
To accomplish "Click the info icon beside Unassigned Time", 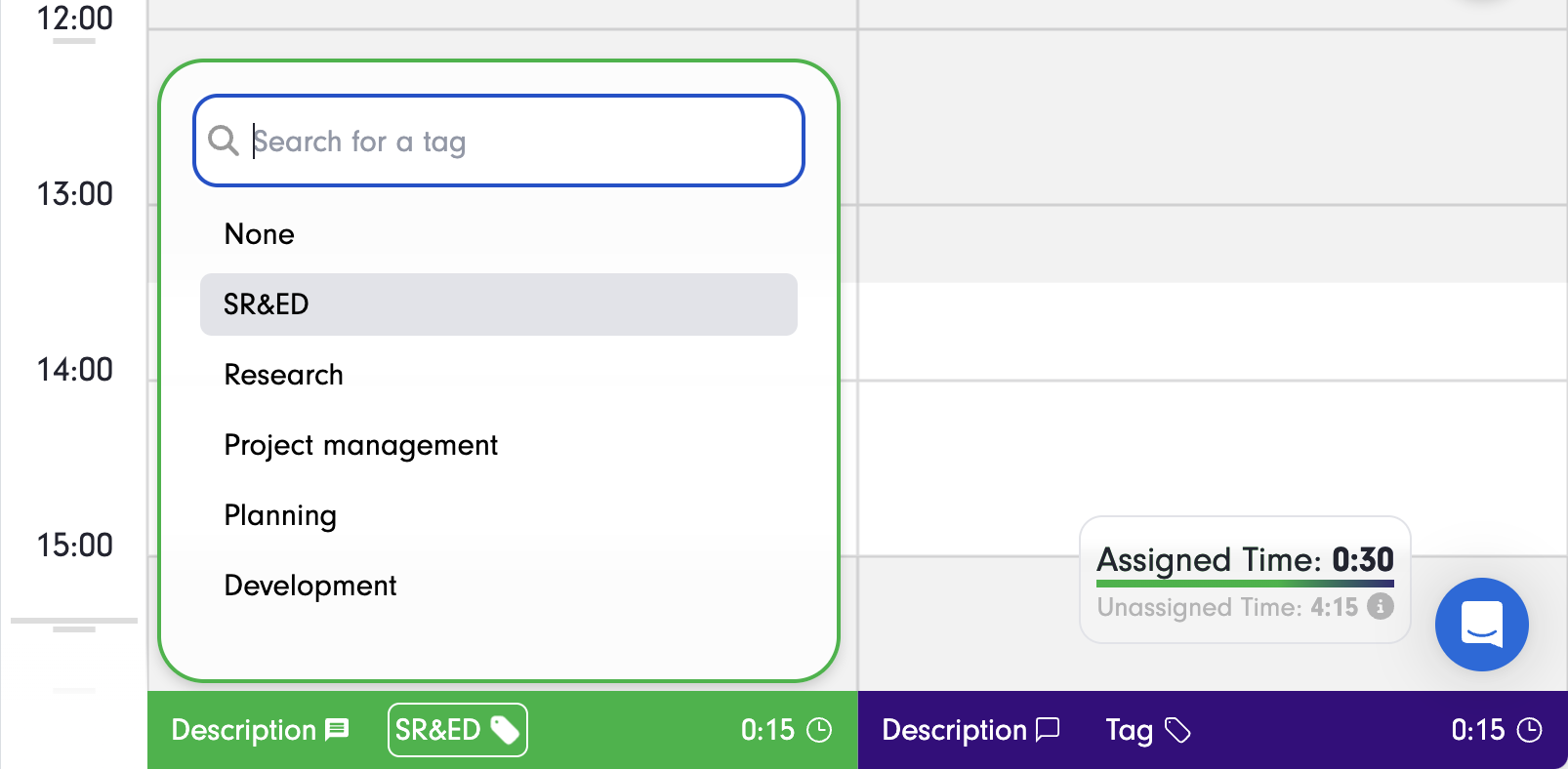I will tap(1381, 606).
